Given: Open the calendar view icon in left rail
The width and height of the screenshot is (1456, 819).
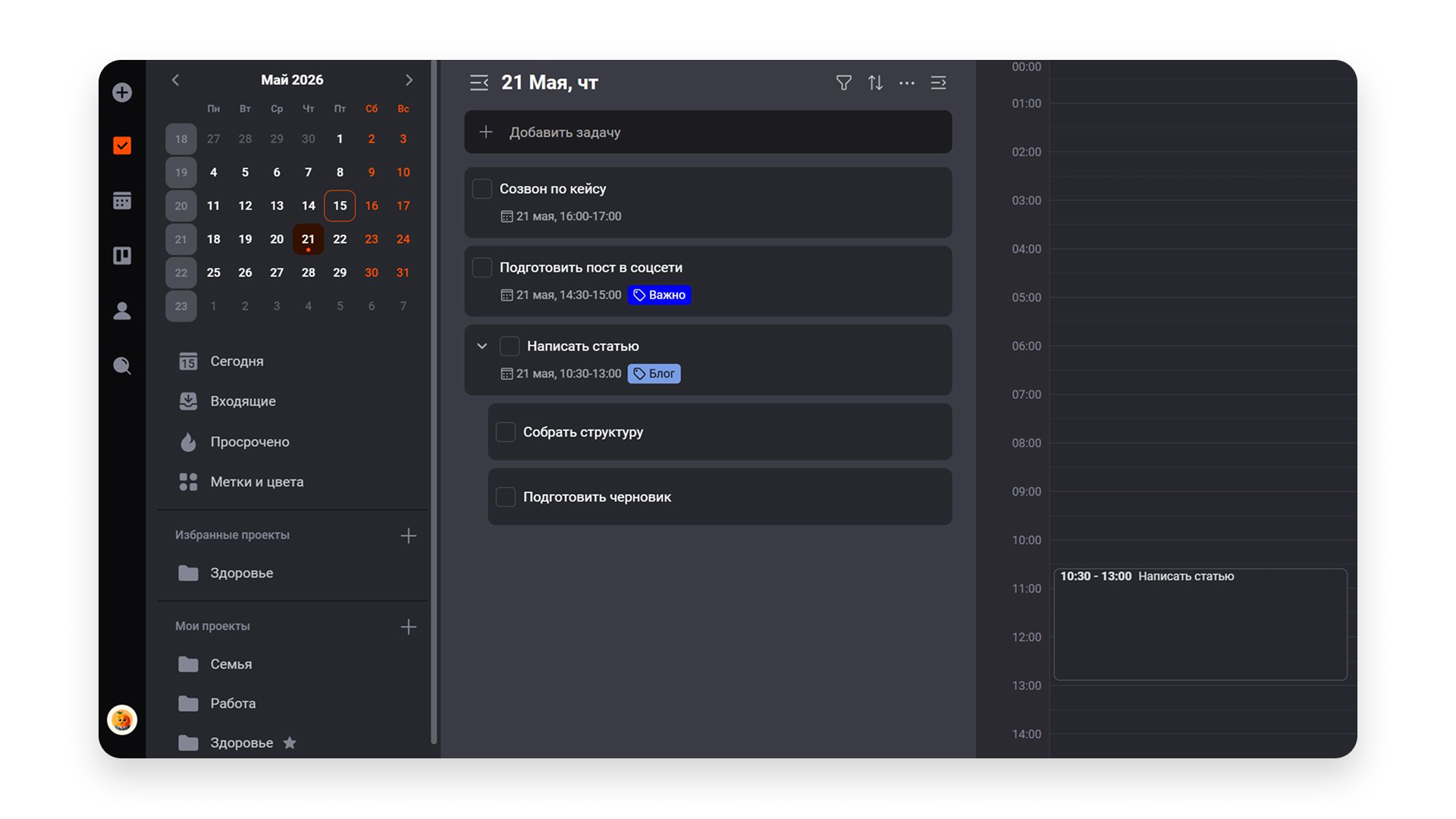Looking at the screenshot, I should (x=122, y=200).
